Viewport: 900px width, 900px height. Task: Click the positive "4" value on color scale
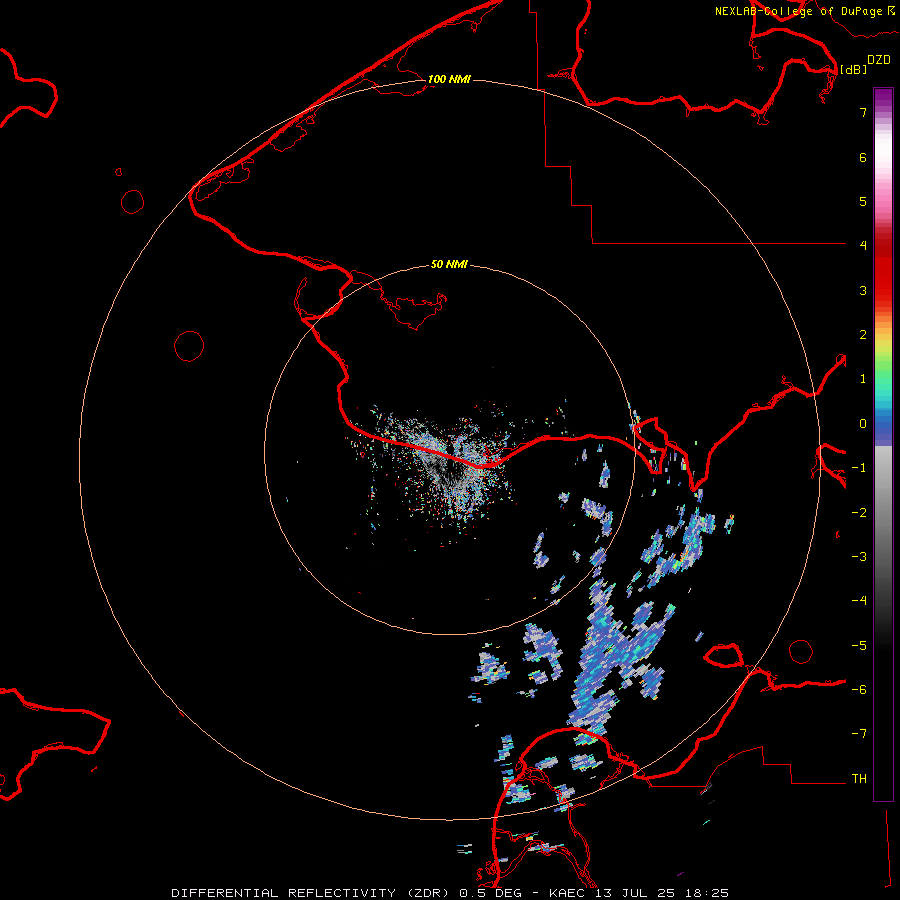pos(863,246)
